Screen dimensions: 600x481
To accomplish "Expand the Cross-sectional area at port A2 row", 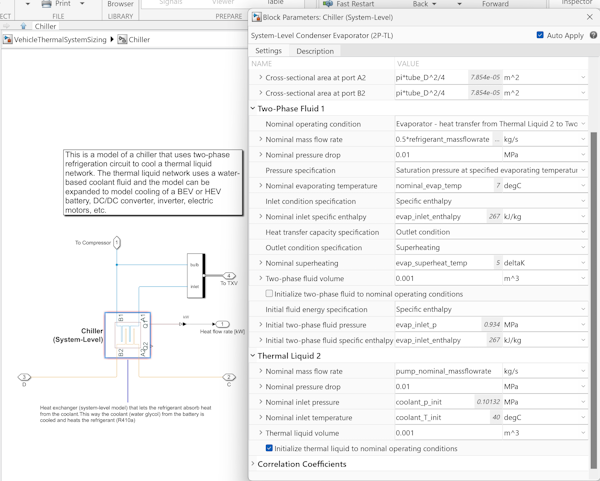I will coord(261,77).
